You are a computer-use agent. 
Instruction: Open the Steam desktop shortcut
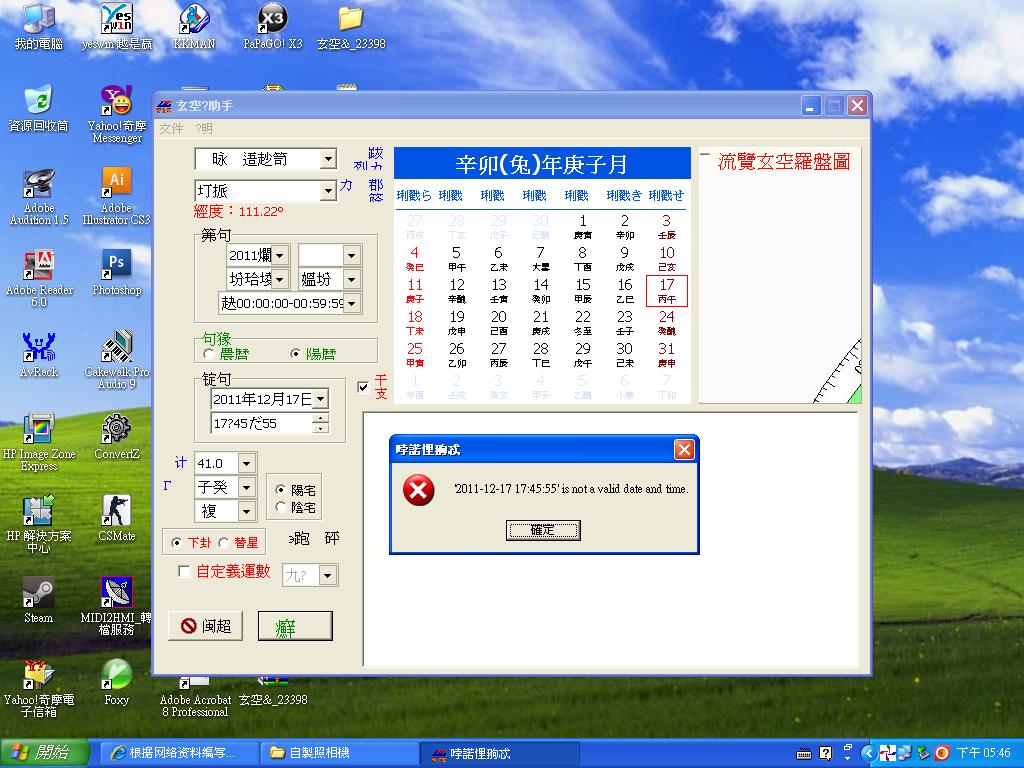click(39, 601)
